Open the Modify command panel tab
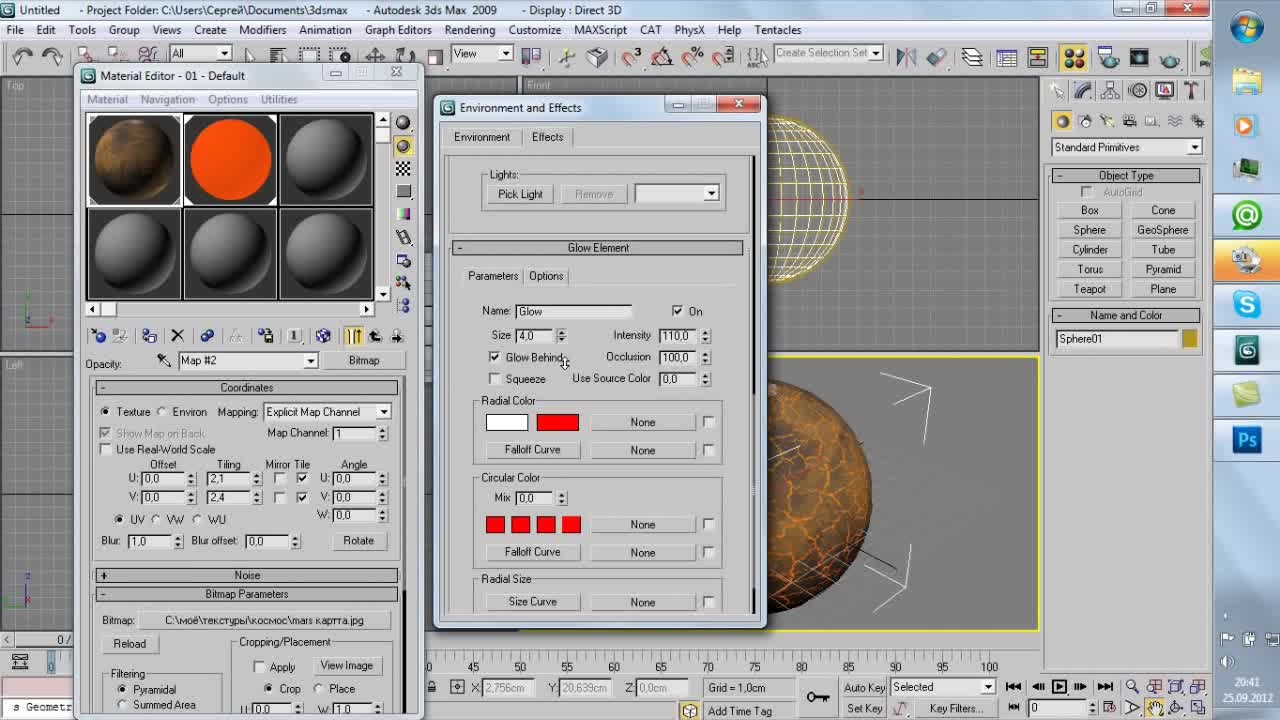Screen dimensions: 1280x720 click(x=1085, y=91)
